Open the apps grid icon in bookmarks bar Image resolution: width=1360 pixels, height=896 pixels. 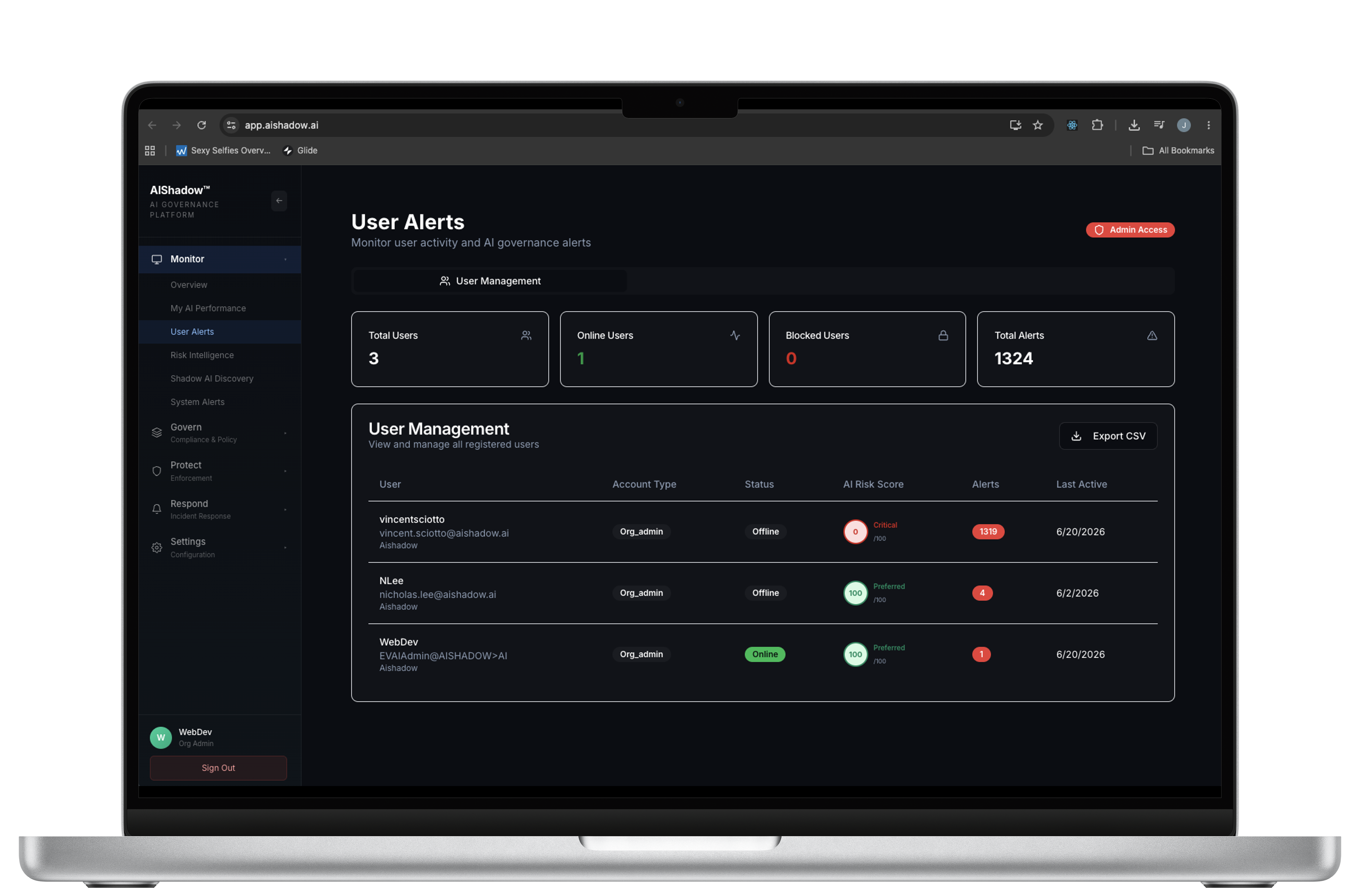(150, 150)
